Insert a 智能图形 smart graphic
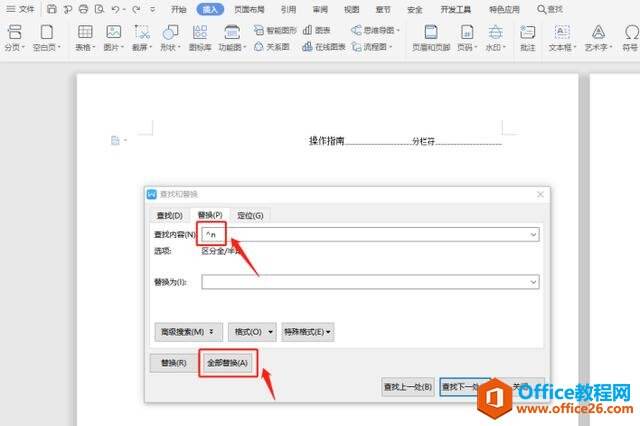 [275, 30]
